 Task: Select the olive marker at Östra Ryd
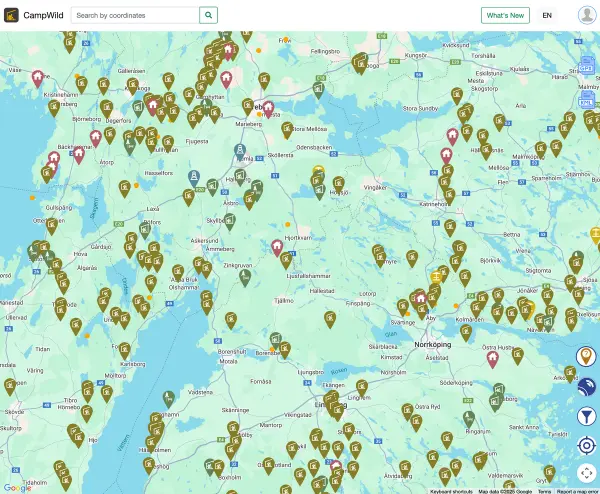click(x=408, y=411)
